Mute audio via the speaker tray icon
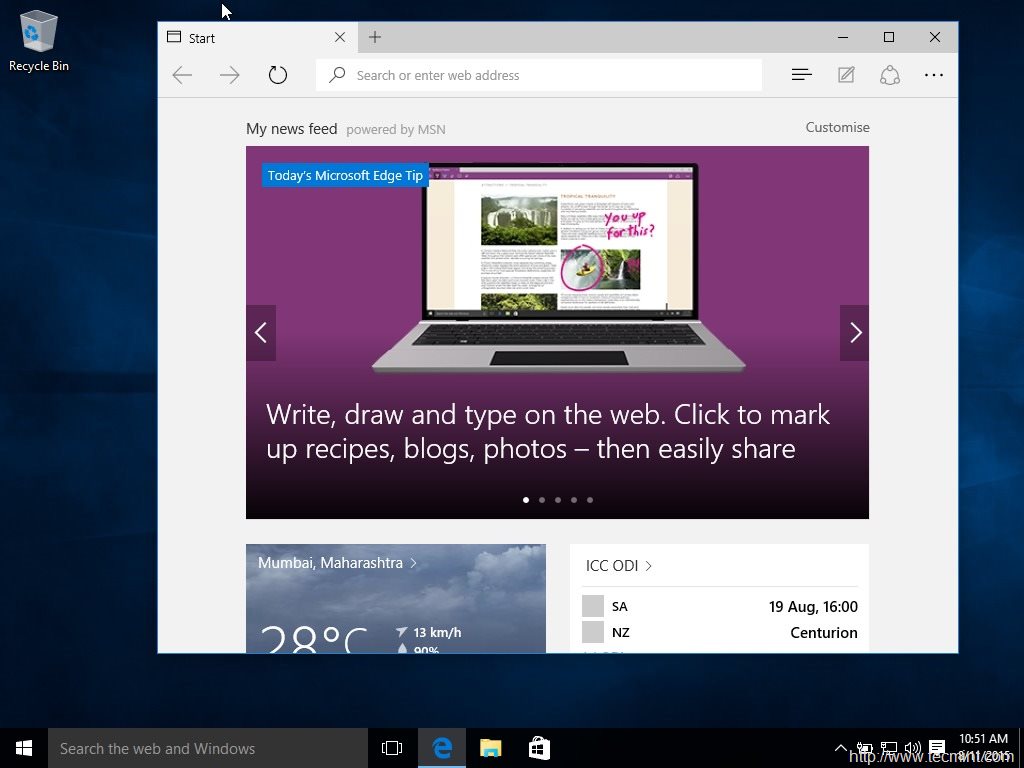This screenshot has width=1024, height=768. (913, 747)
